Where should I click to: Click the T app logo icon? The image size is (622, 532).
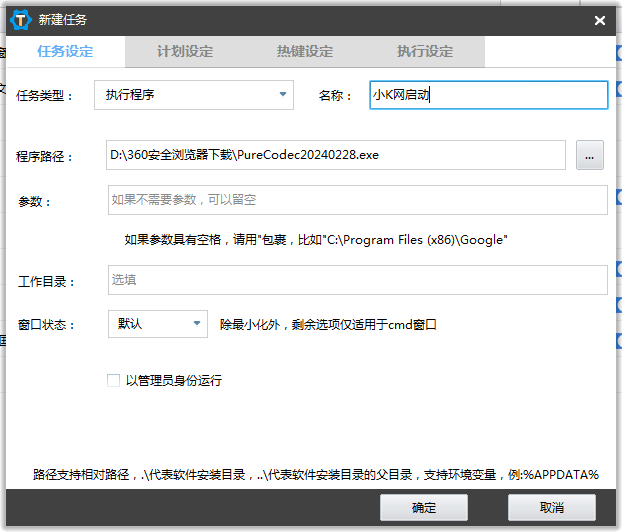point(21,20)
